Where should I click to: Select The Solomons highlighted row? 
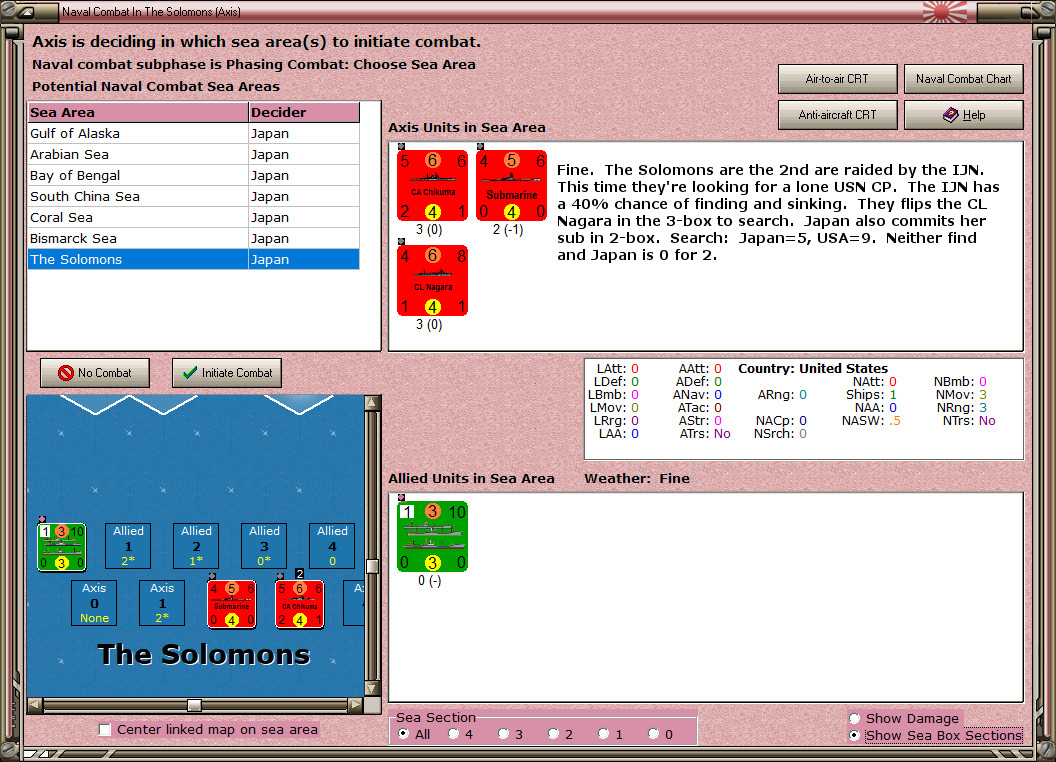click(x=193, y=259)
